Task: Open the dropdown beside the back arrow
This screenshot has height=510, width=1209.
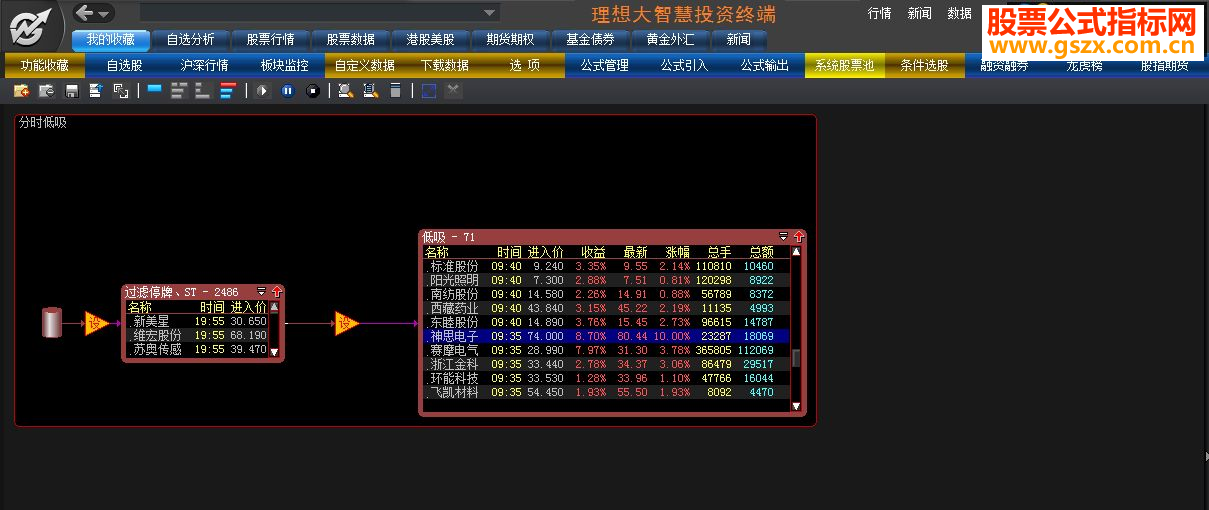Action: pyautogui.click(x=104, y=13)
